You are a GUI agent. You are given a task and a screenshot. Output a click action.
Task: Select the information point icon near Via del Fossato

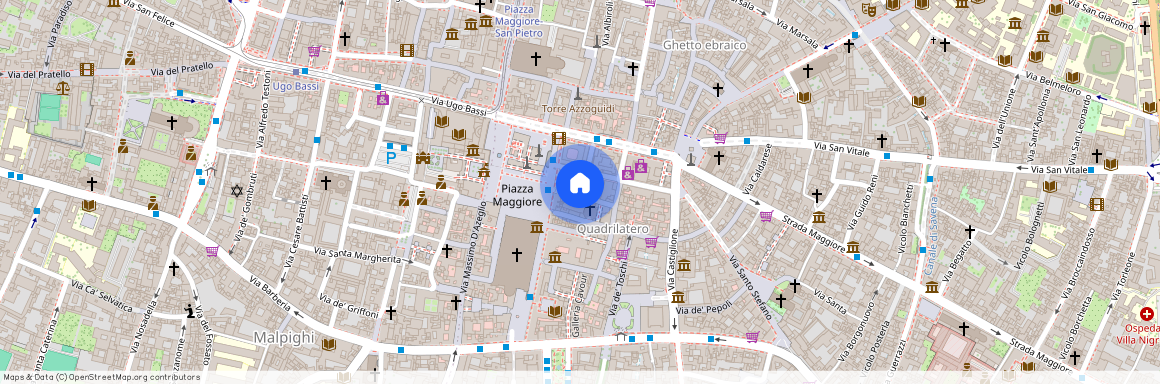189,311
